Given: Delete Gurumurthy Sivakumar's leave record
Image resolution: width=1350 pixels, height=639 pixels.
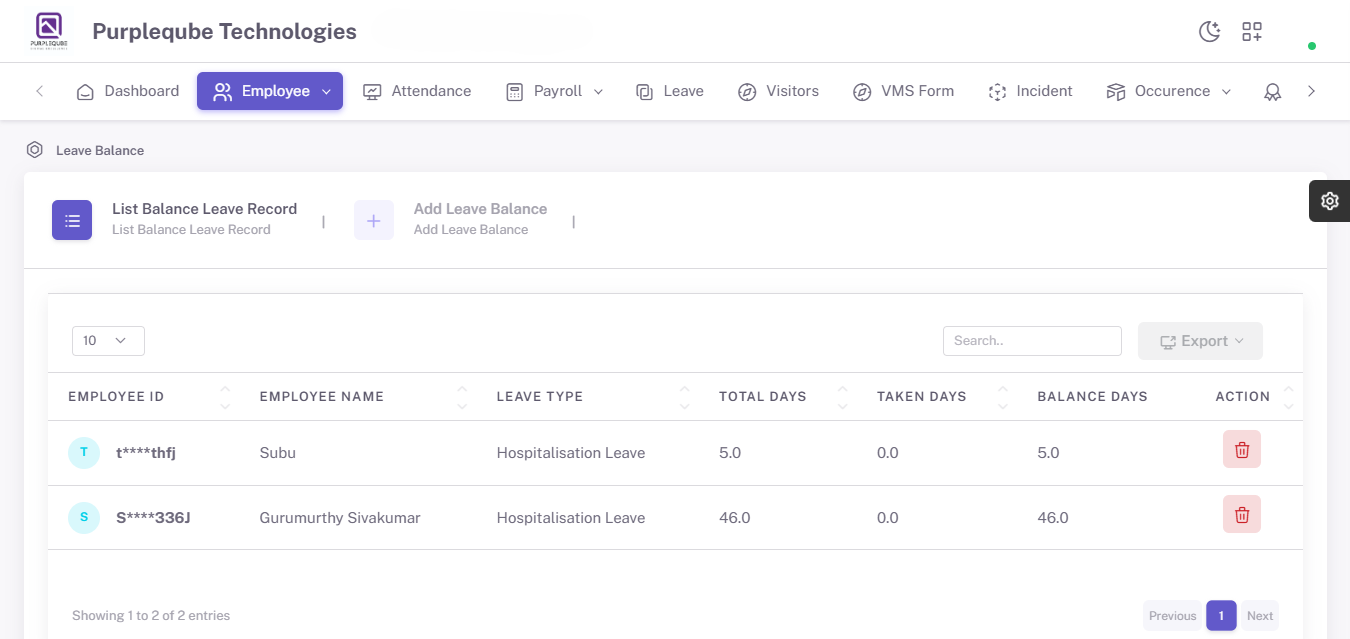Looking at the screenshot, I should pos(1242,514).
